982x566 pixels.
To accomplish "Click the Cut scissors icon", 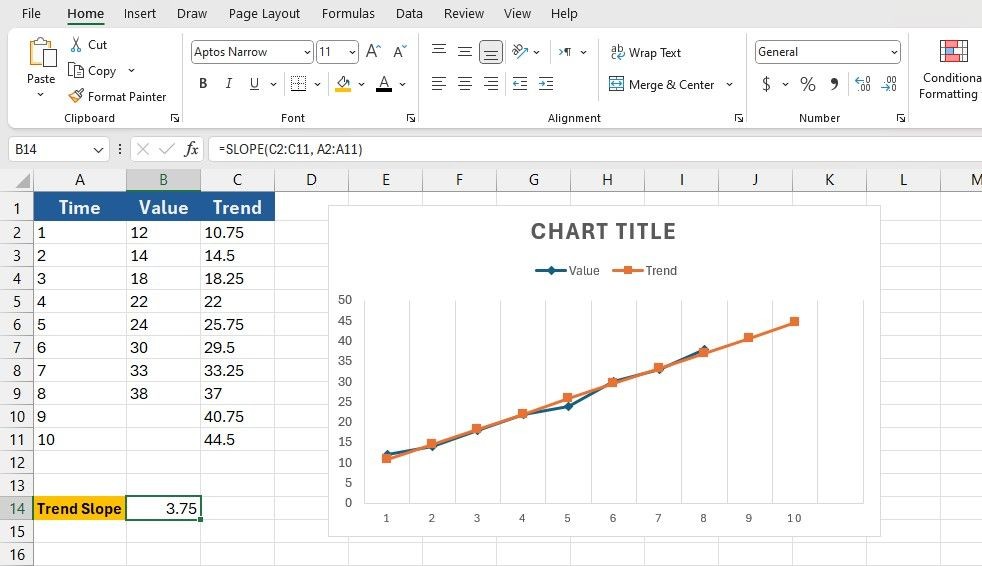I will coord(76,44).
